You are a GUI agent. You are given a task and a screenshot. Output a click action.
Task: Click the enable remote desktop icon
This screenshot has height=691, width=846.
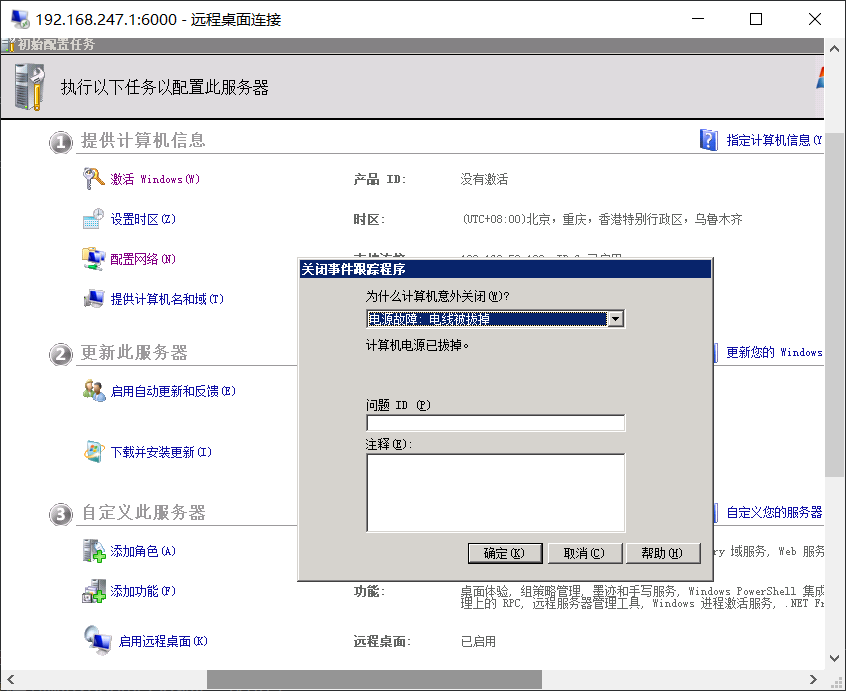(98, 640)
